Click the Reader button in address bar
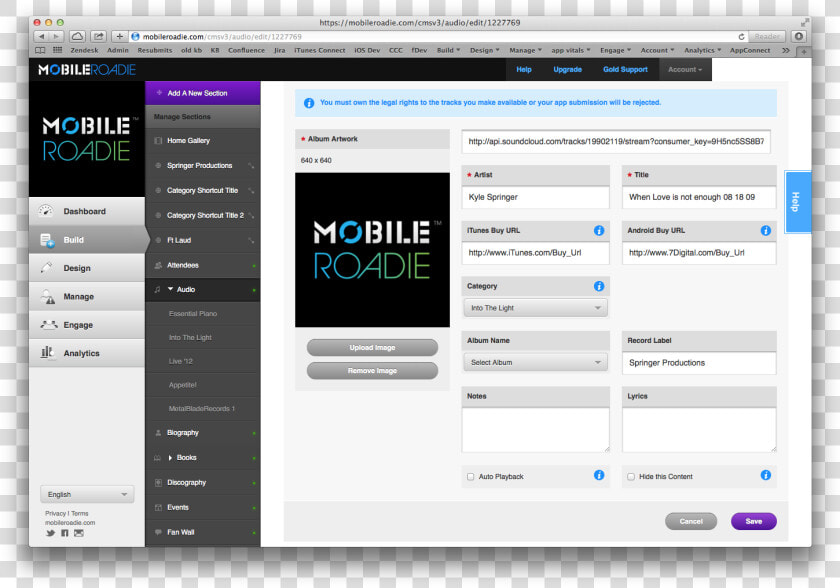 (767, 36)
